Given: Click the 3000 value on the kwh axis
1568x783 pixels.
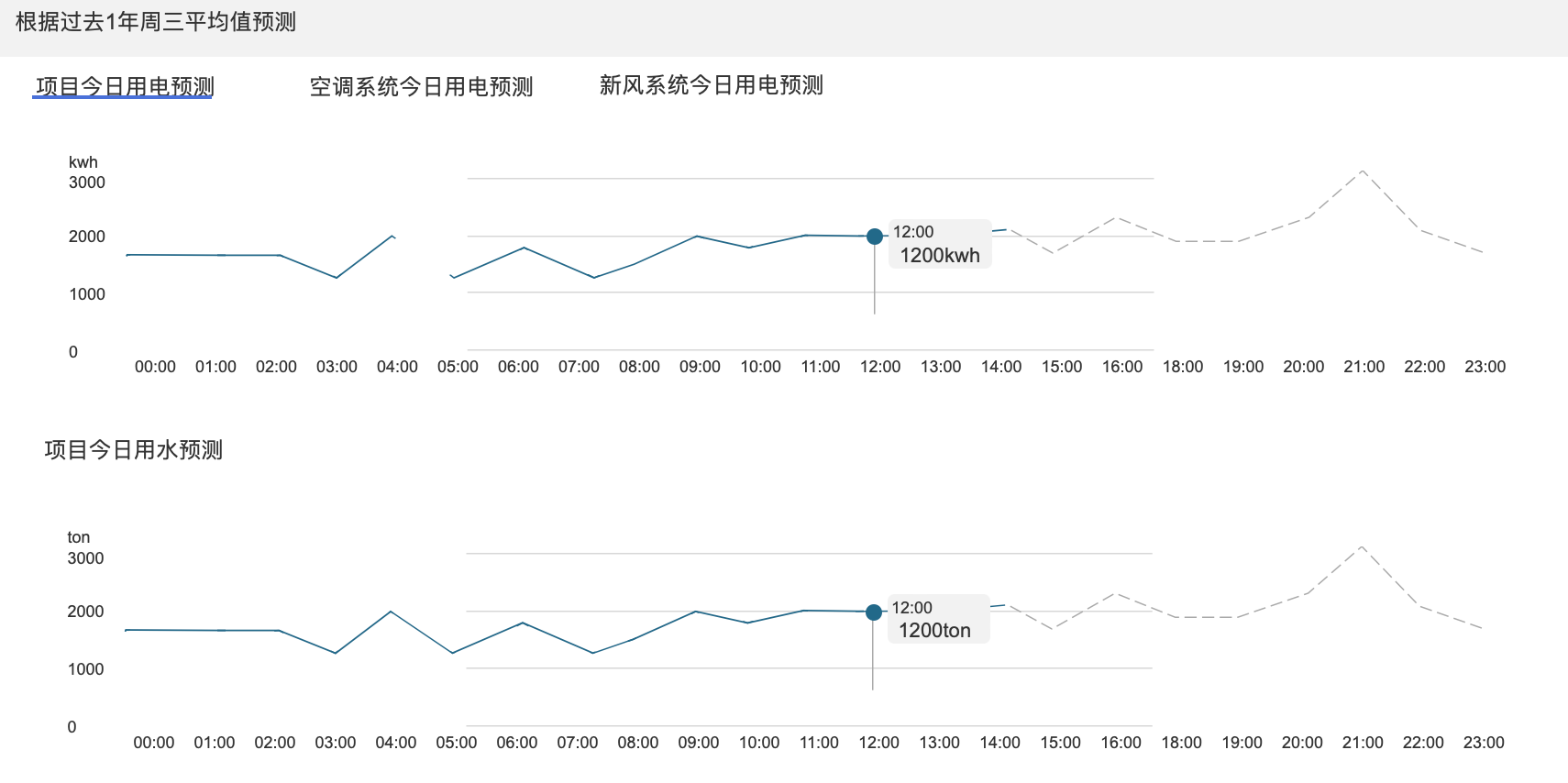Looking at the screenshot, I should (x=87, y=182).
